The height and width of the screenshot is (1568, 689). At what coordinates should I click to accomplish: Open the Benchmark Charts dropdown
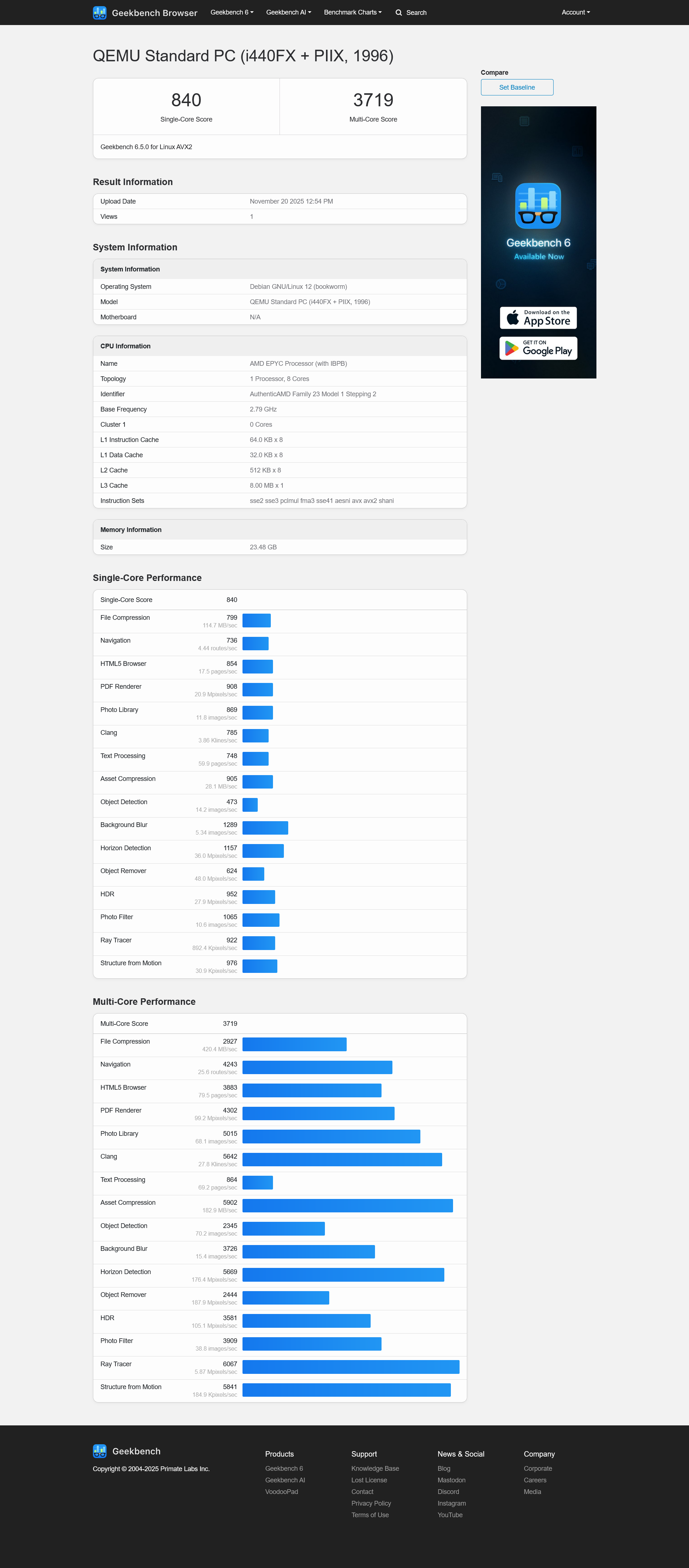click(352, 12)
